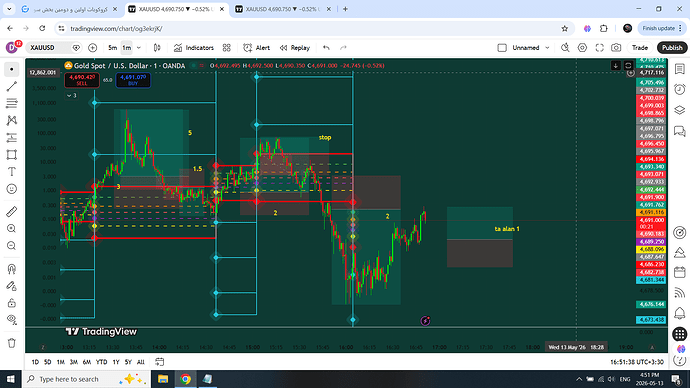Open the Fibonacci/Gann tools group

coord(11,103)
